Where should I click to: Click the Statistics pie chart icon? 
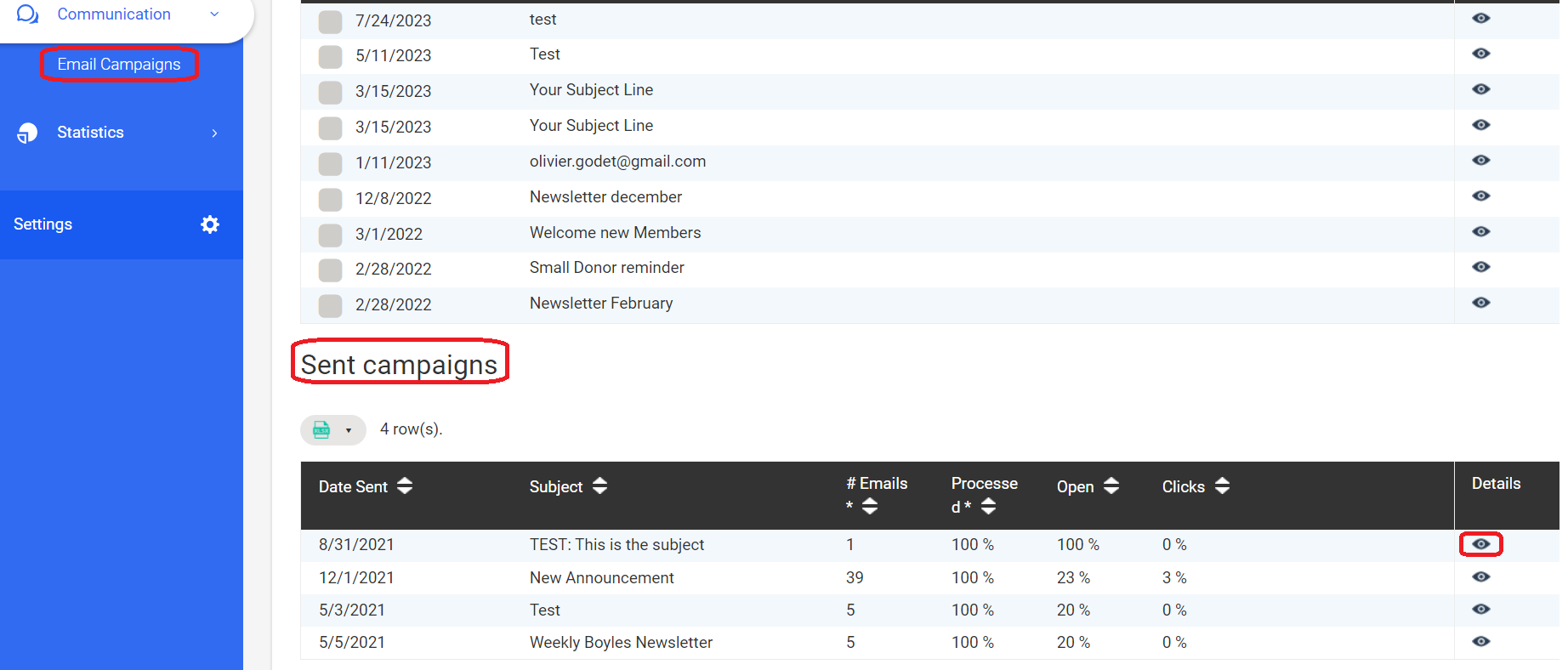(x=27, y=133)
